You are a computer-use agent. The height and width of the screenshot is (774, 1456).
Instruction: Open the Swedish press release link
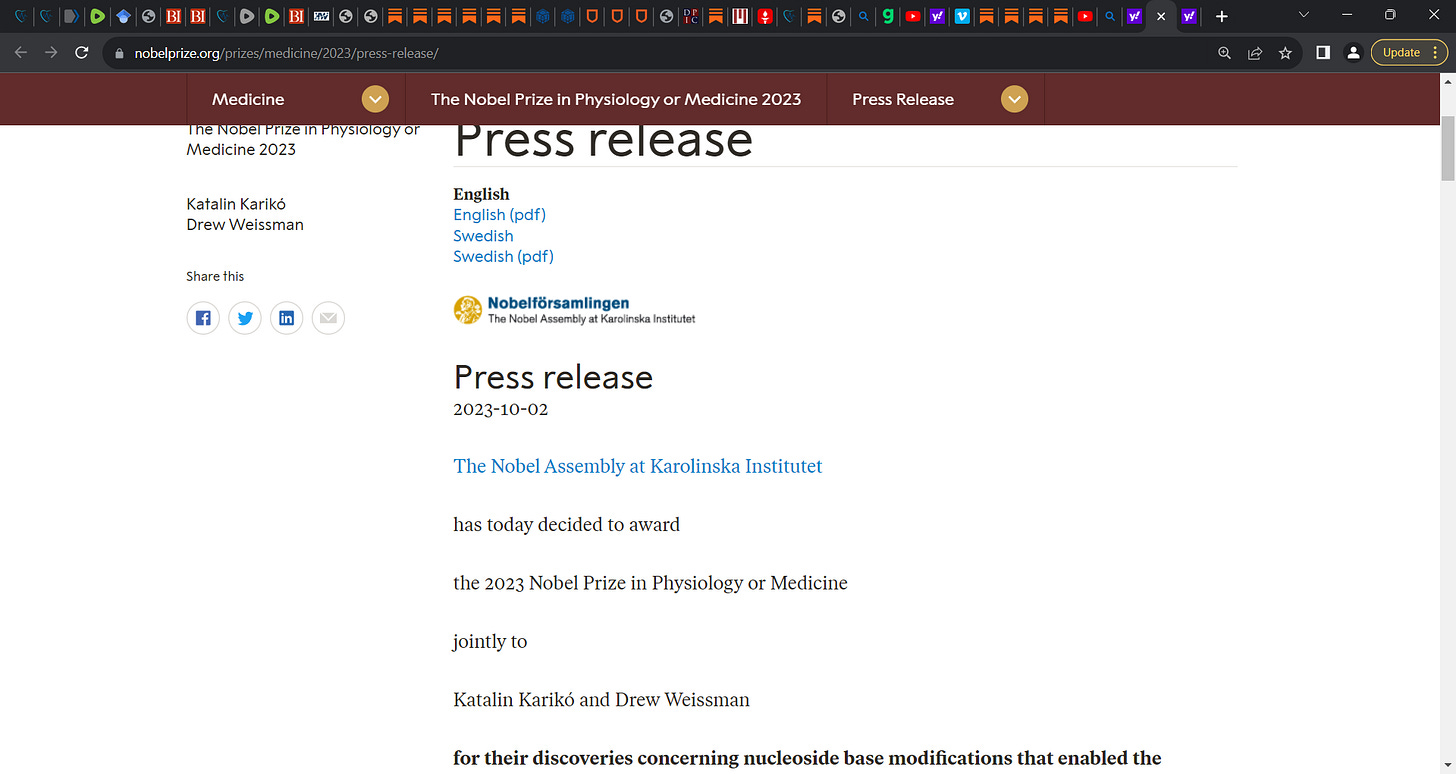click(483, 236)
